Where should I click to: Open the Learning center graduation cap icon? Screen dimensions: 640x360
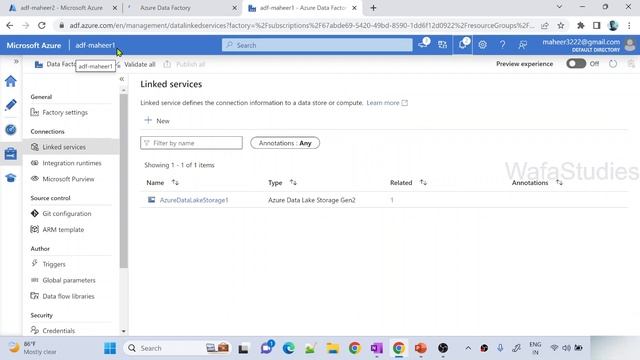click(x=11, y=178)
